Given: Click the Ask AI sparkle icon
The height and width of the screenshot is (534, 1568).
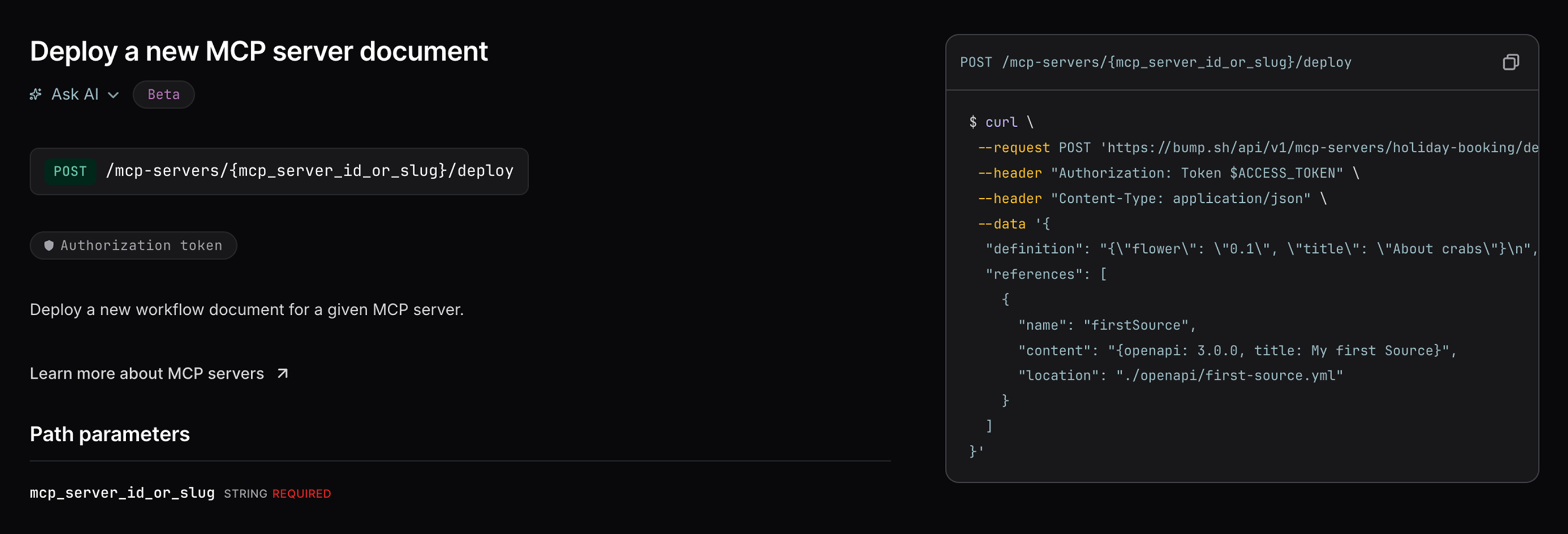Looking at the screenshot, I should point(36,94).
